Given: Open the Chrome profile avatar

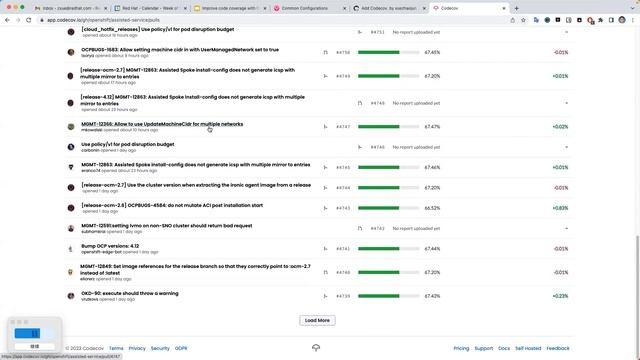Looking at the screenshot, I should coord(622,20).
